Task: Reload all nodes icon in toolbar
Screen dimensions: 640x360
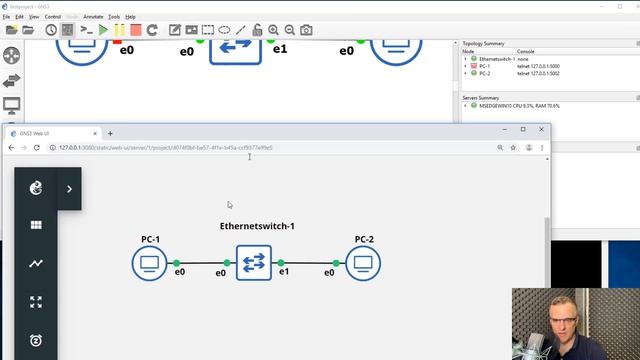Action: tap(152, 30)
